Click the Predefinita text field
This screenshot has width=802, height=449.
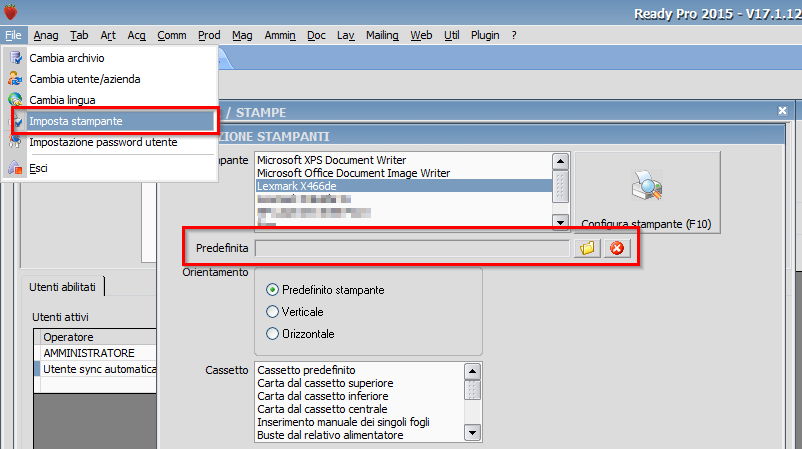click(412, 248)
